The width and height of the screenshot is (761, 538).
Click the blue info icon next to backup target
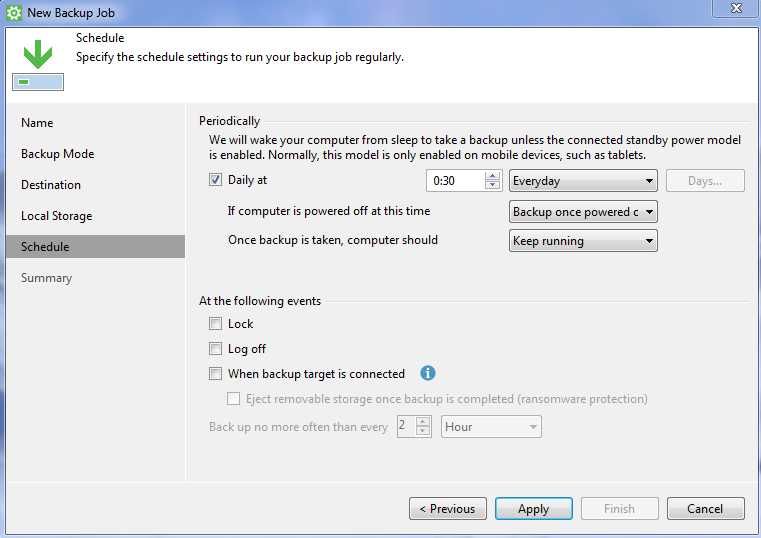click(x=428, y=373)
